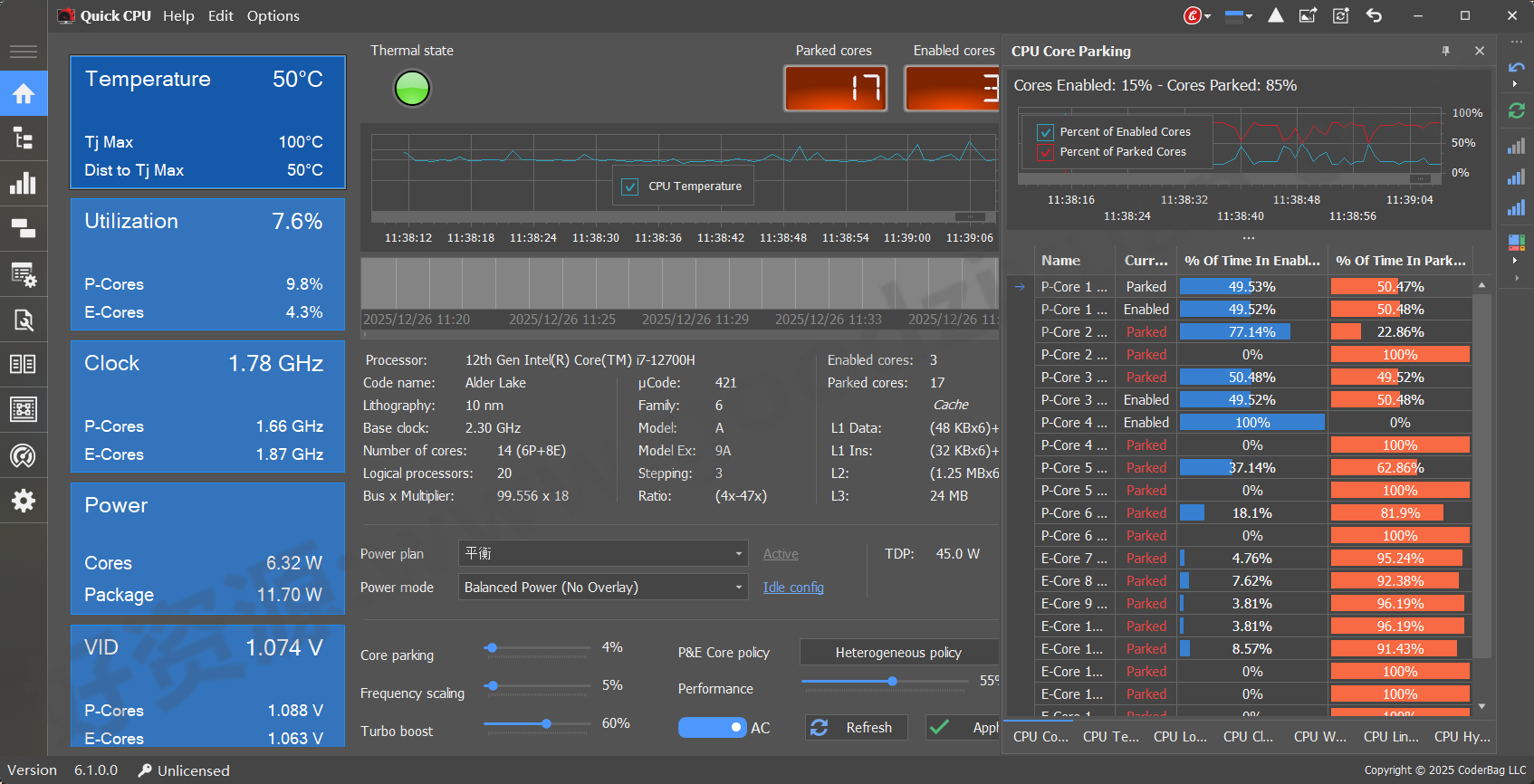Open the chip grid view in sidebar

[24, 409]
